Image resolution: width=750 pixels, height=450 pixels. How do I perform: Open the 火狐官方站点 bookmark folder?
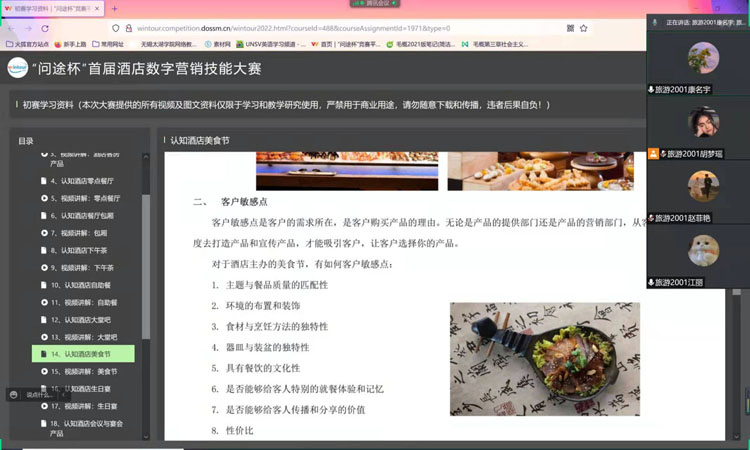click(27, 44)
